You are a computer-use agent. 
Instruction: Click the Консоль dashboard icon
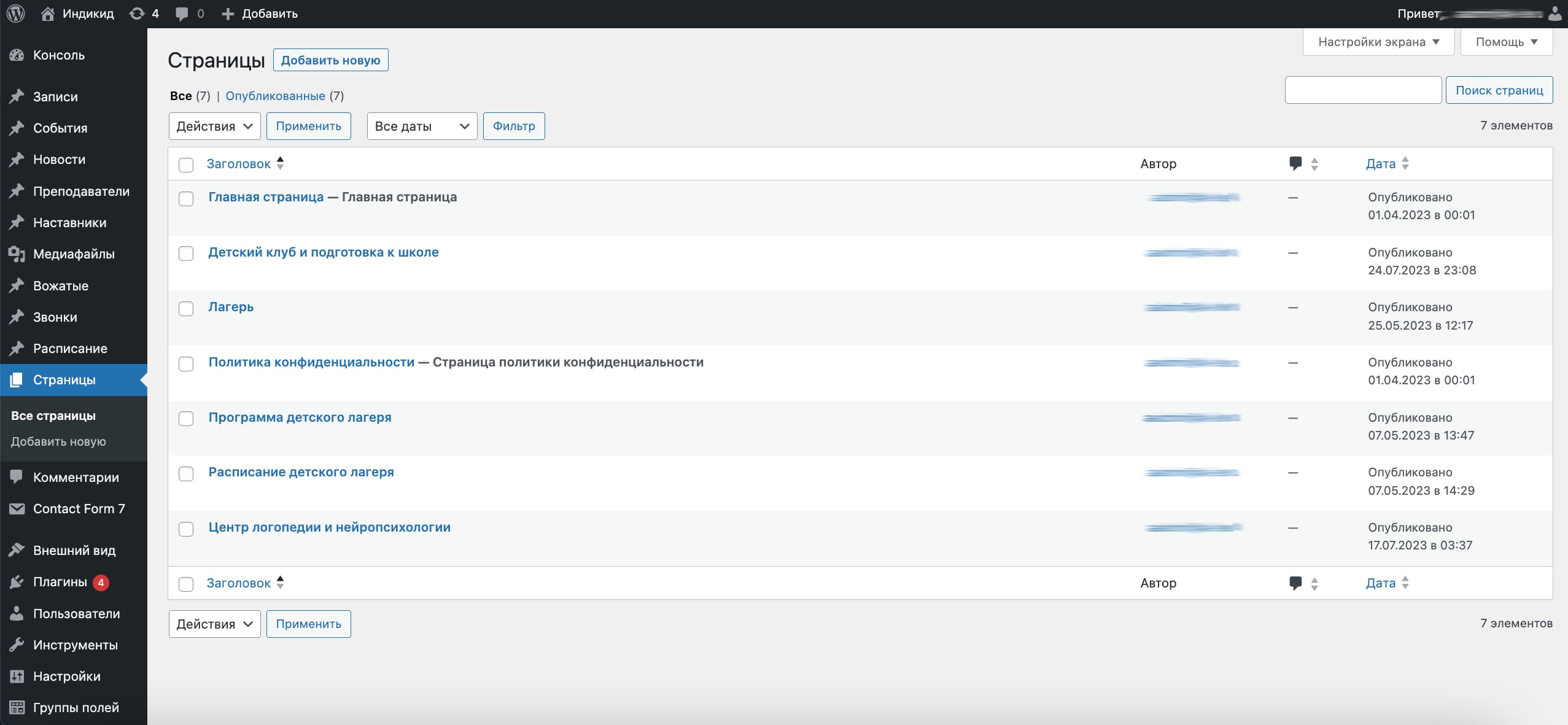point(17,55)
